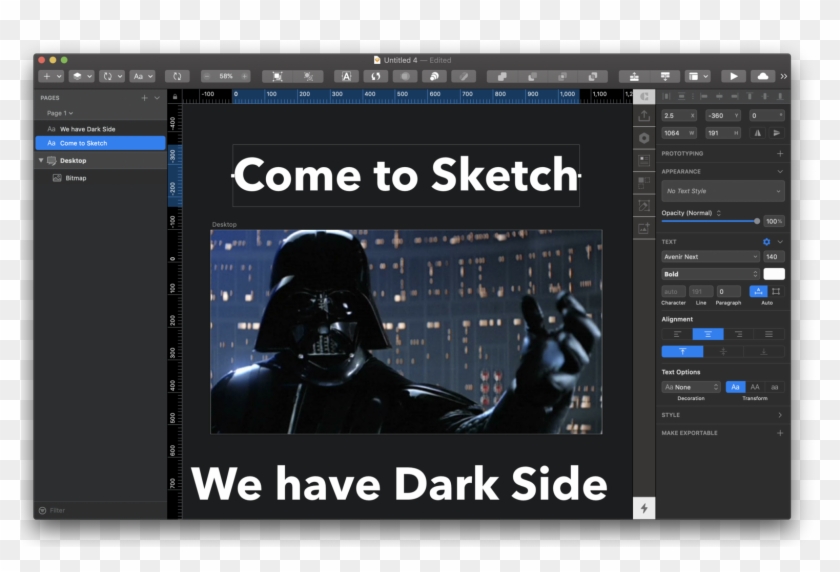
Task: Set text transform to uppercase AA
Action: point(755,387)
